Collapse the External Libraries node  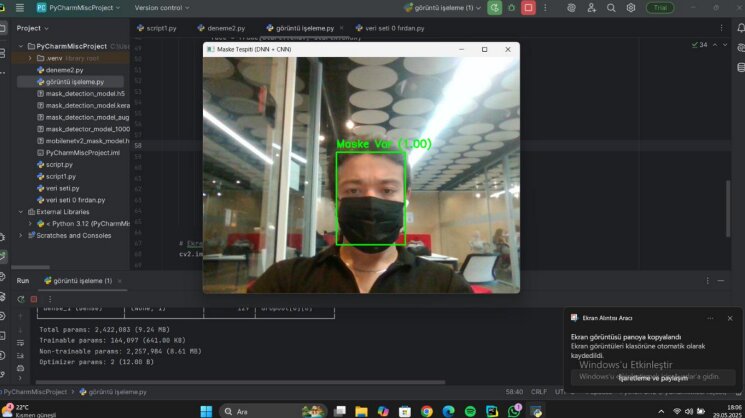[x=20, y=212]
